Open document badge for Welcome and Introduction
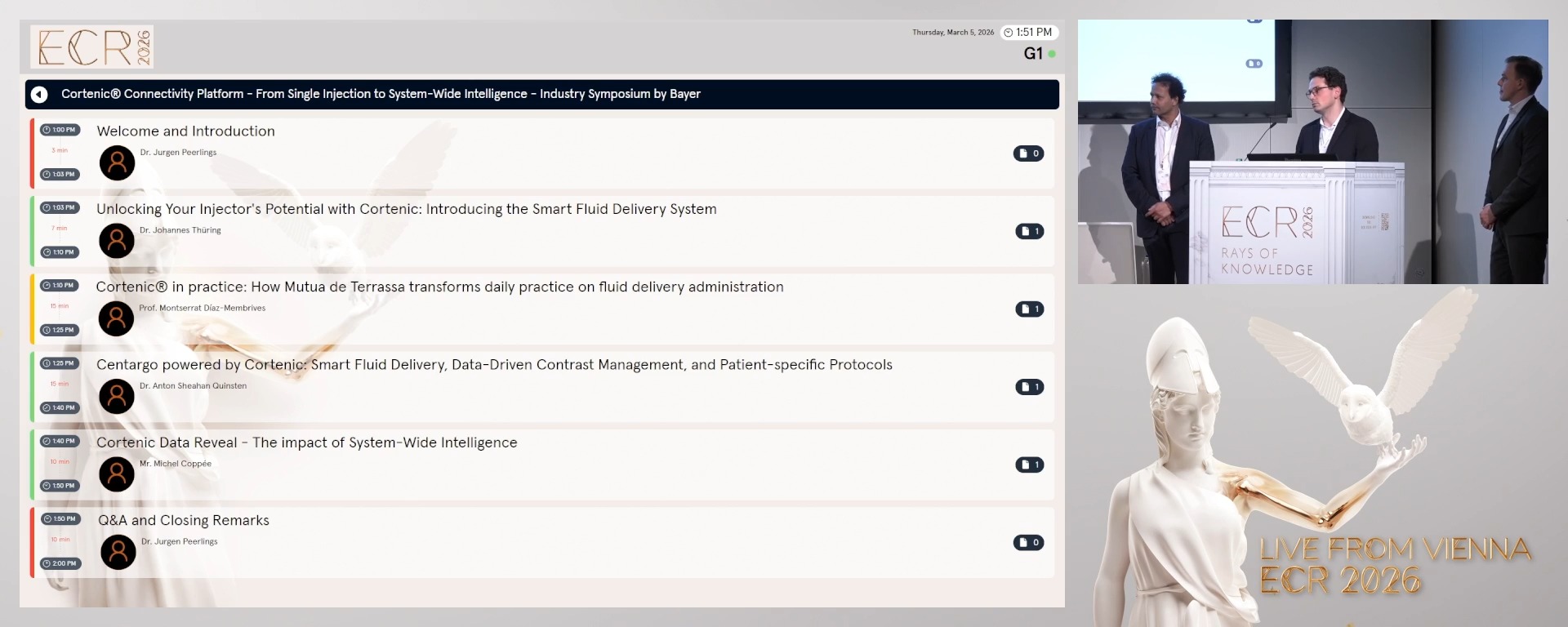The width and height of the screenshot is (1568, 627). pos(1028,153)
